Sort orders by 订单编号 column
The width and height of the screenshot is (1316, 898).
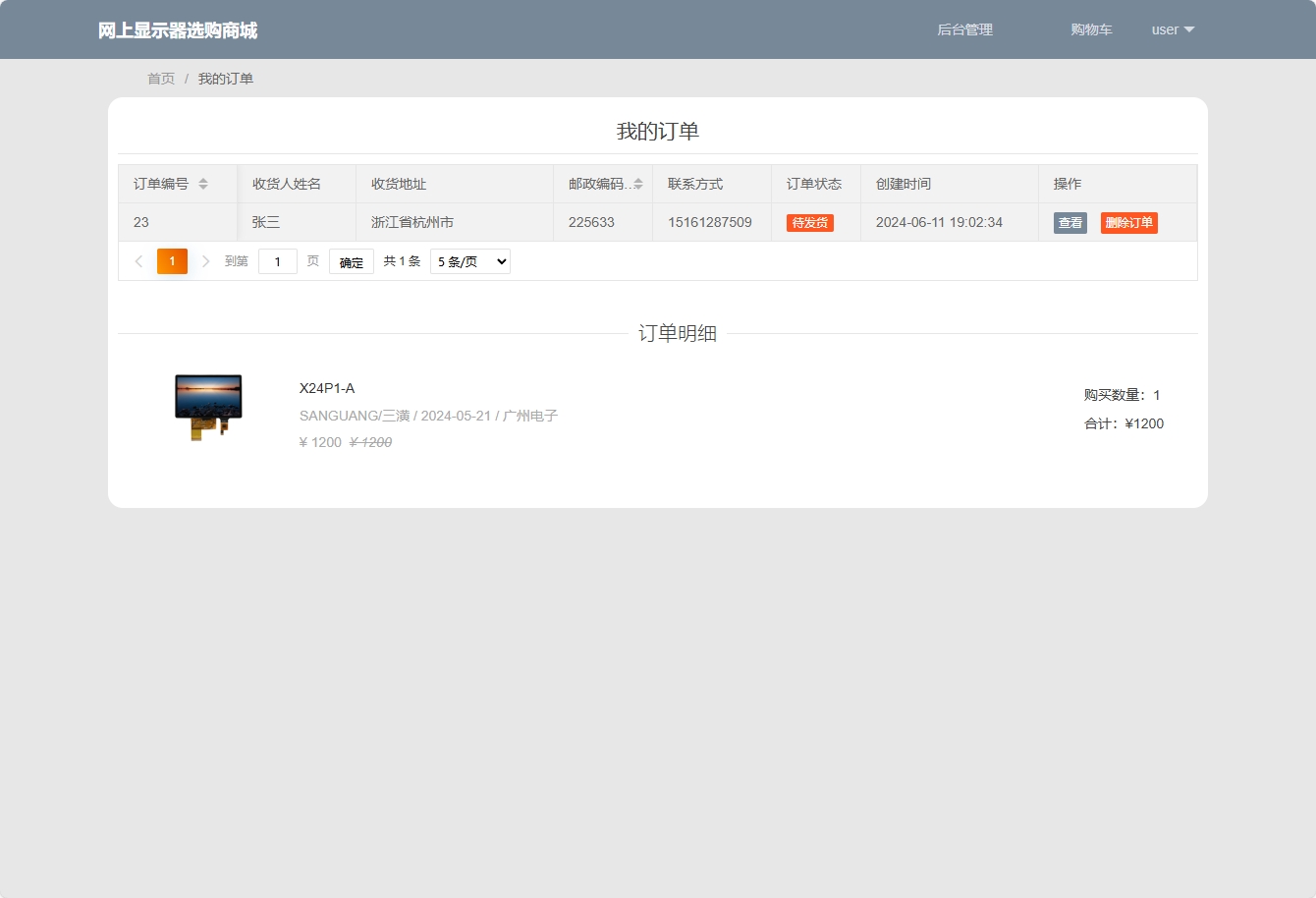point(203,183)
